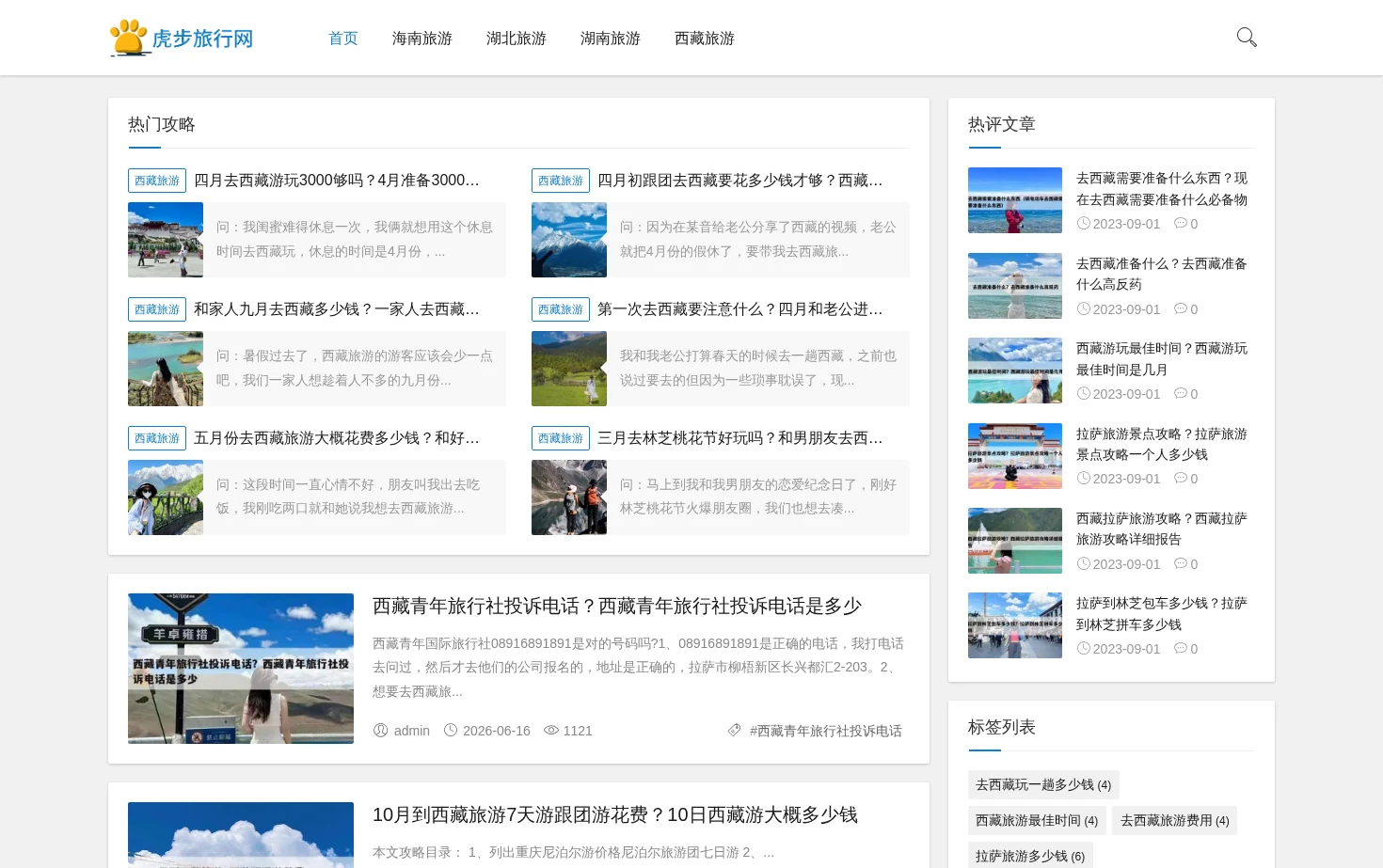Viewport: 1383px width, 868px height.
Task: Click clock icon under 去西藏准备什么 article
Action: point(1083,308)
